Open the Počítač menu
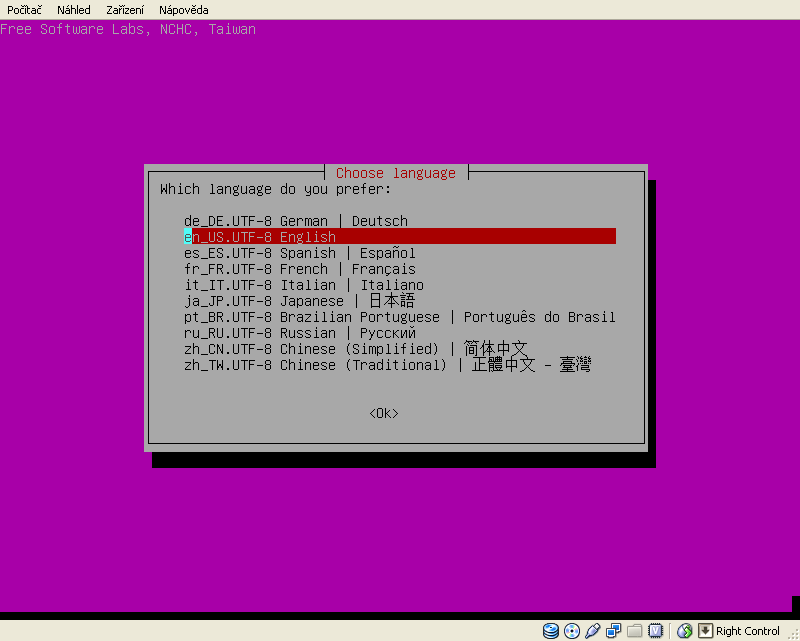 pyautogui.click(x=25, y=10)
